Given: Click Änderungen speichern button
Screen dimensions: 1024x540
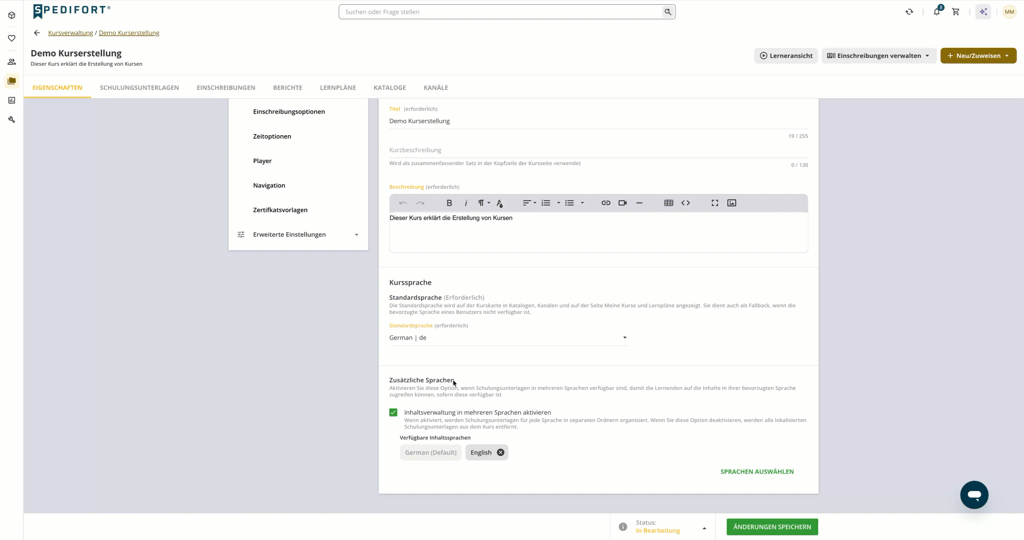Looking at the screenshot, I should click(772, 527).
